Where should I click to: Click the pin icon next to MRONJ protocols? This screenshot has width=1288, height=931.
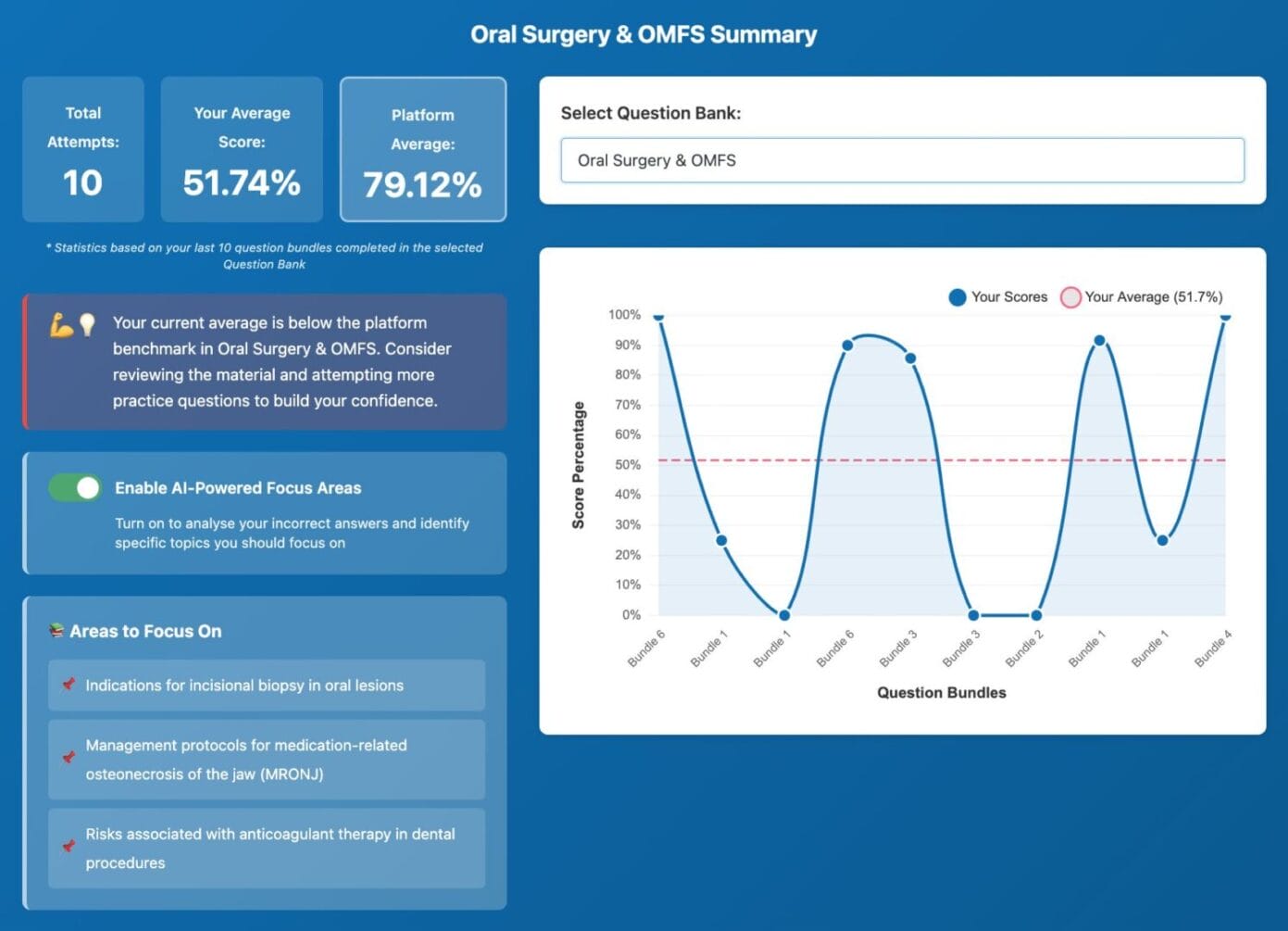tap(69, 758)
